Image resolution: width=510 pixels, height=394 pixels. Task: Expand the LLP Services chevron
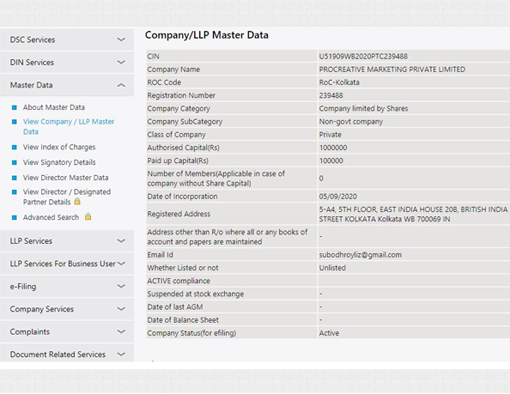[121, 241]
